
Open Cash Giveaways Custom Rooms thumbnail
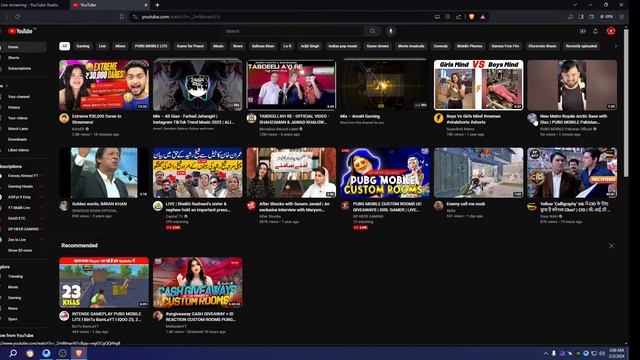coord(198,282)
